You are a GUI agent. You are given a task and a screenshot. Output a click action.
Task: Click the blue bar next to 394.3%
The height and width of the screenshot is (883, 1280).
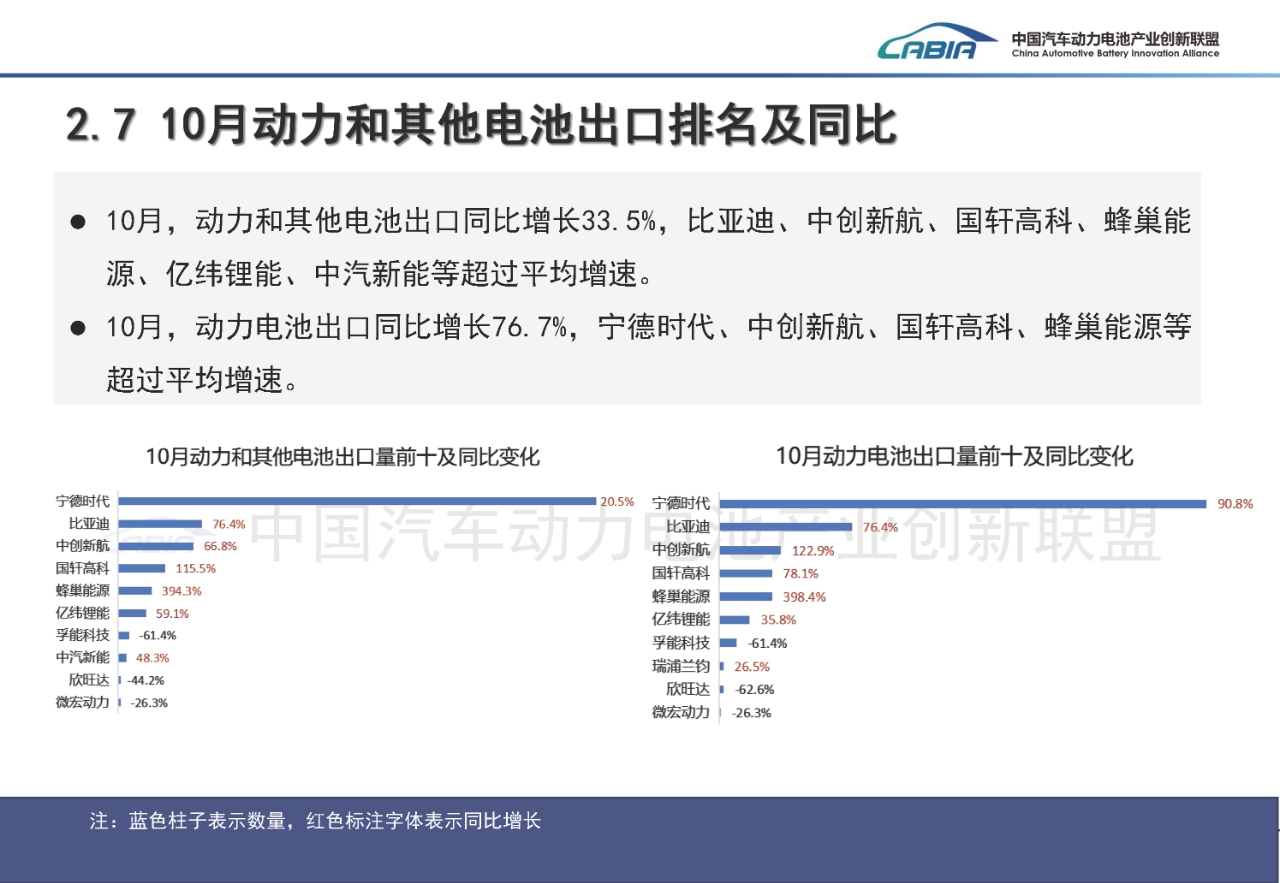(135, 591)
